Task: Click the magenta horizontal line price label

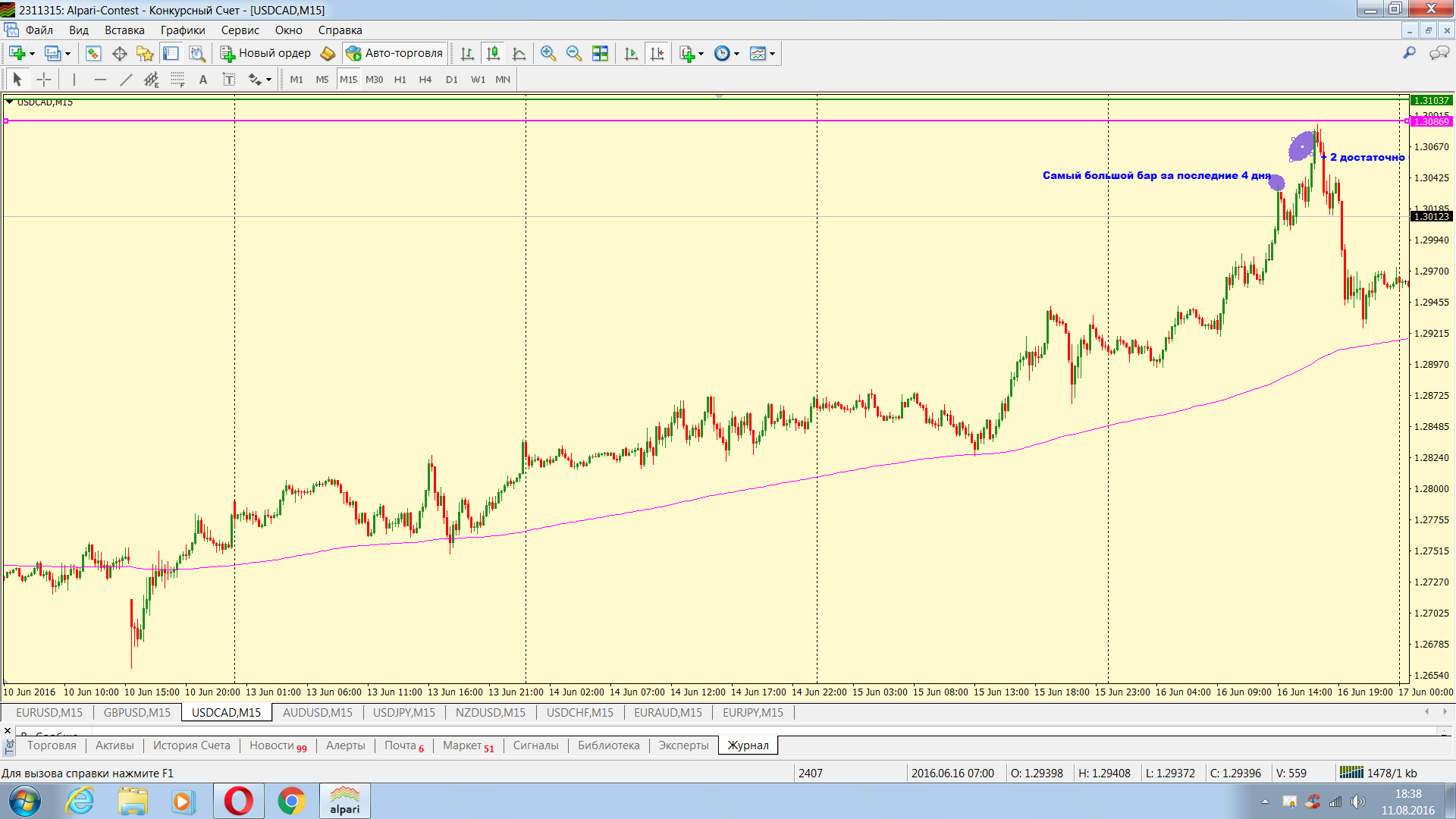Action: [1430, 121]
